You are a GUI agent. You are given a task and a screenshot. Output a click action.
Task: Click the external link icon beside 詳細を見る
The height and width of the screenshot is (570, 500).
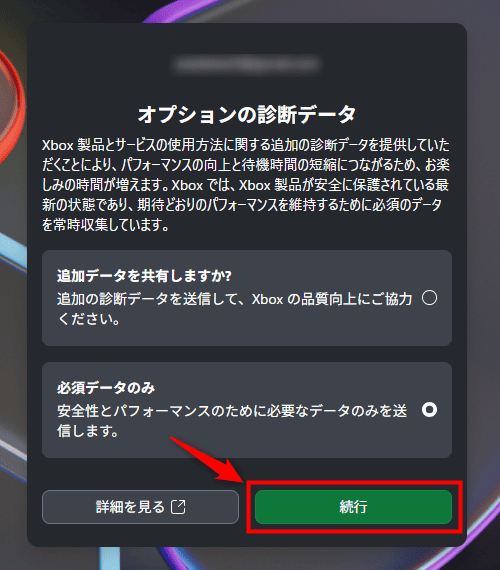pyautogui.click(x=178, y=507)
